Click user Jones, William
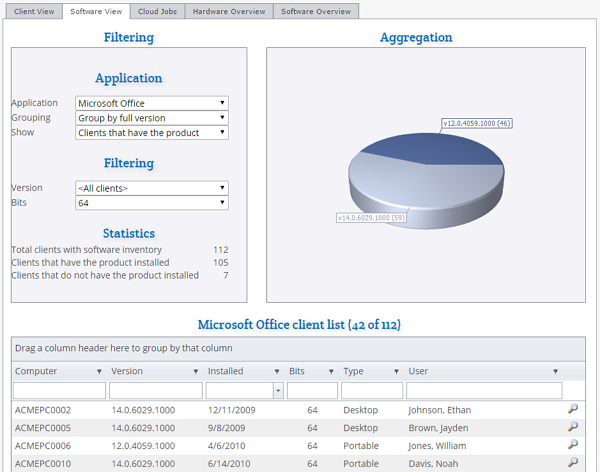Screen dimensions: 600x472 (x=437, y=446)
